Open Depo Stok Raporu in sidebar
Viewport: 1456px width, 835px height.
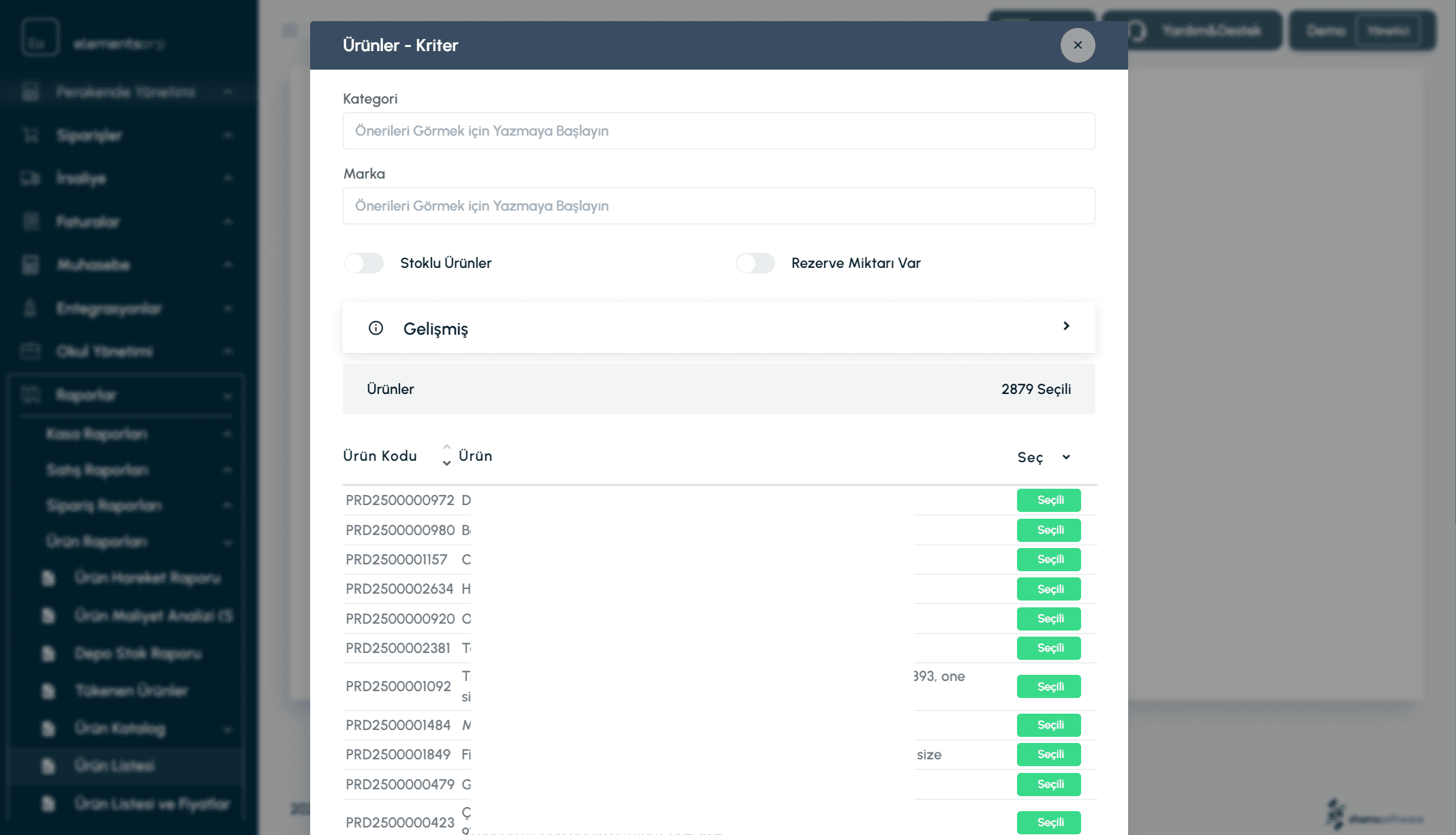coord(138,654)
